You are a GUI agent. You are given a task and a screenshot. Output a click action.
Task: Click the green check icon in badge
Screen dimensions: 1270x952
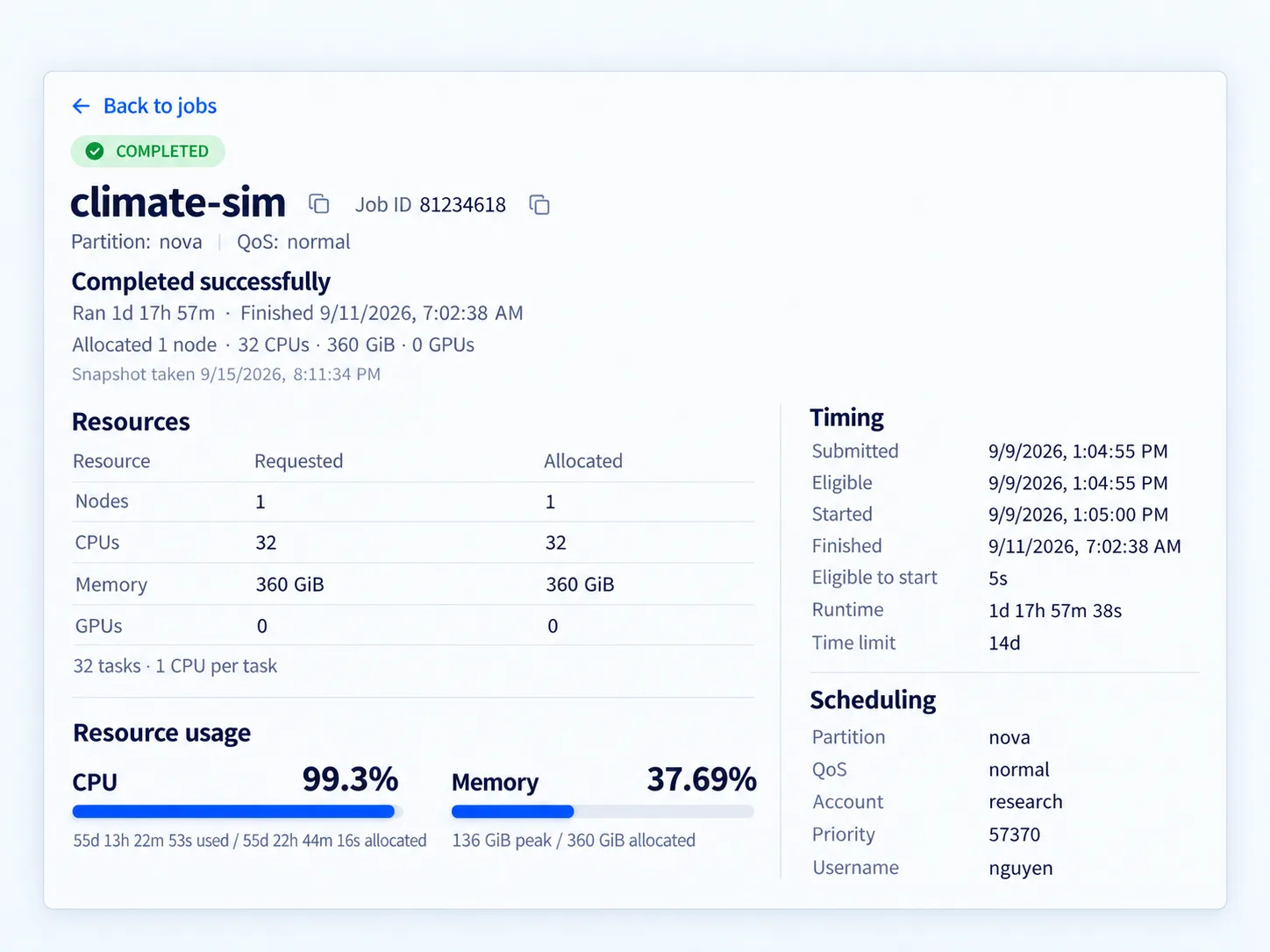tap(95, 151)
